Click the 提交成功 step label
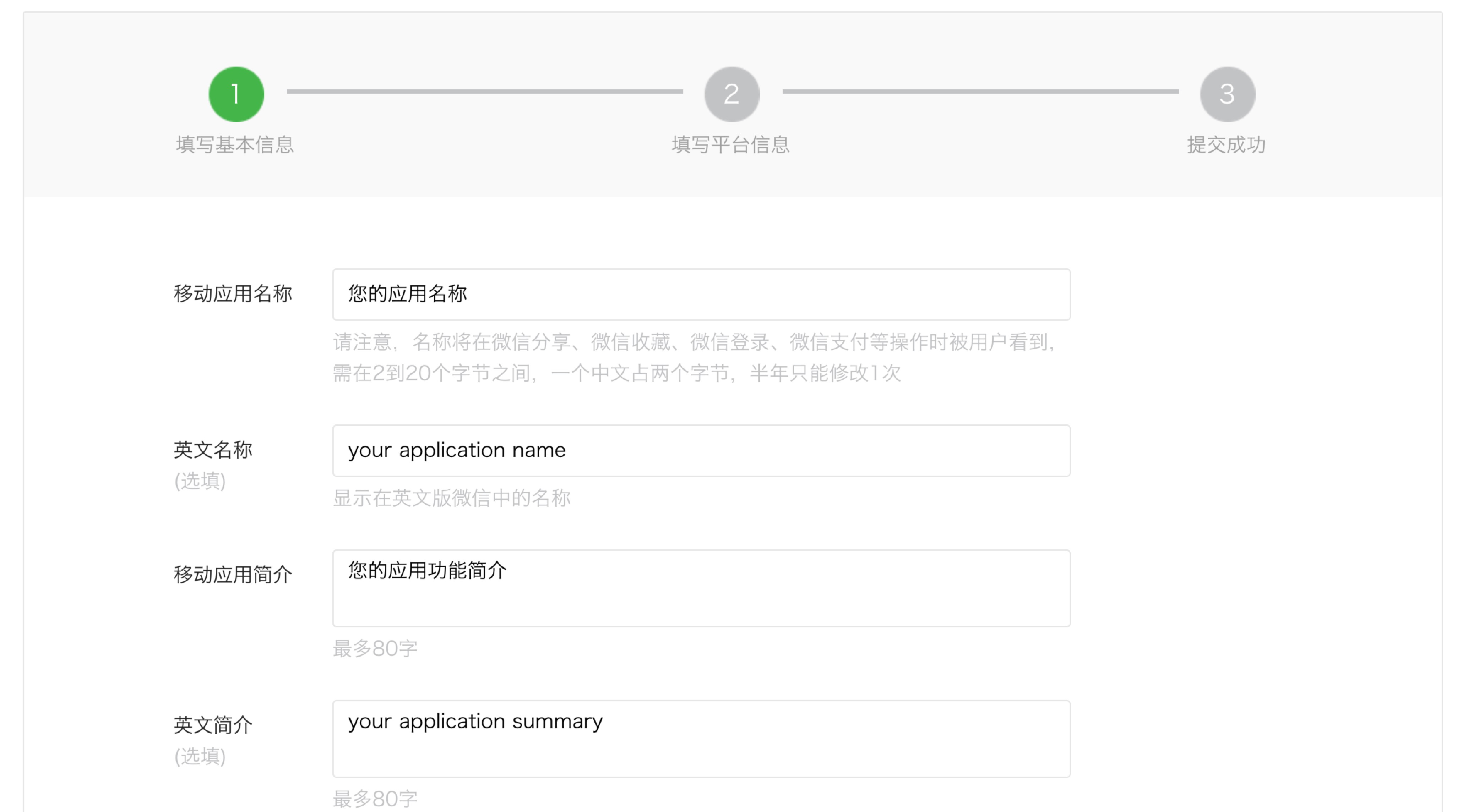 click(1226, 145)
